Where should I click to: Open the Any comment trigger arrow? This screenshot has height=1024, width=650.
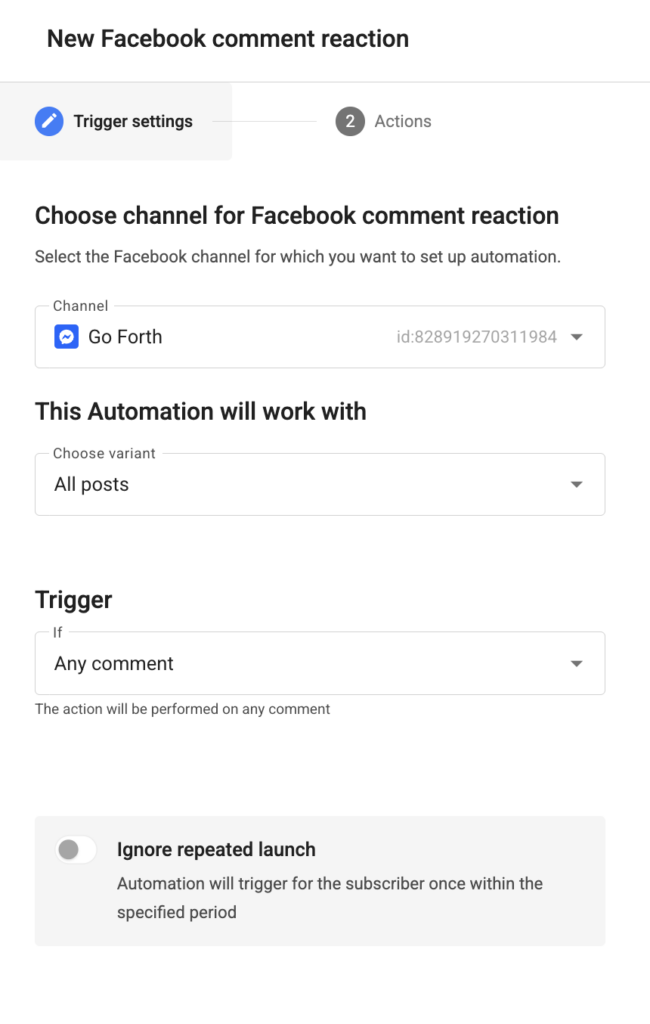(576, 664)
